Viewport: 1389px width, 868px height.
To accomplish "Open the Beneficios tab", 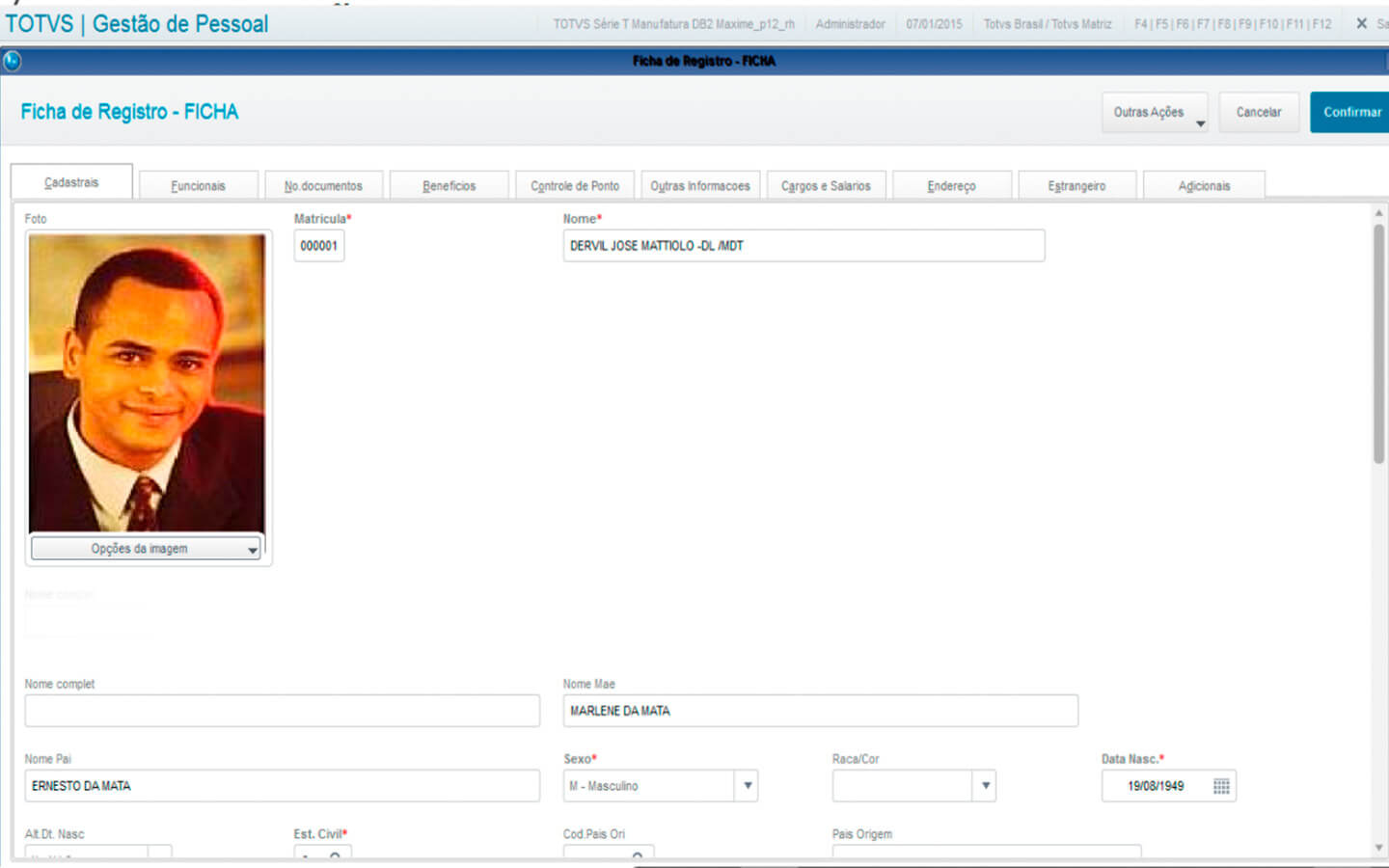I will (x=449, y=186).
